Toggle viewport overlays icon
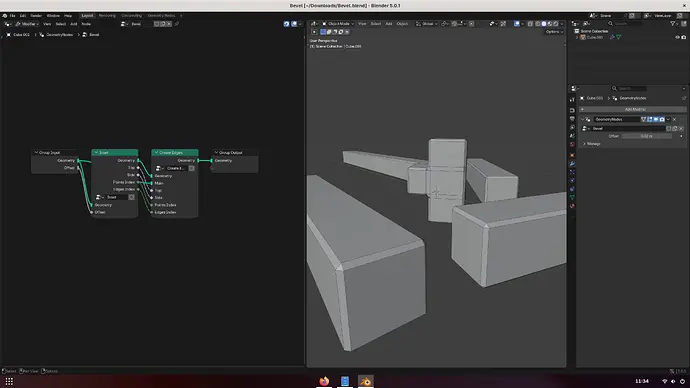 click(x=517, y=24)
